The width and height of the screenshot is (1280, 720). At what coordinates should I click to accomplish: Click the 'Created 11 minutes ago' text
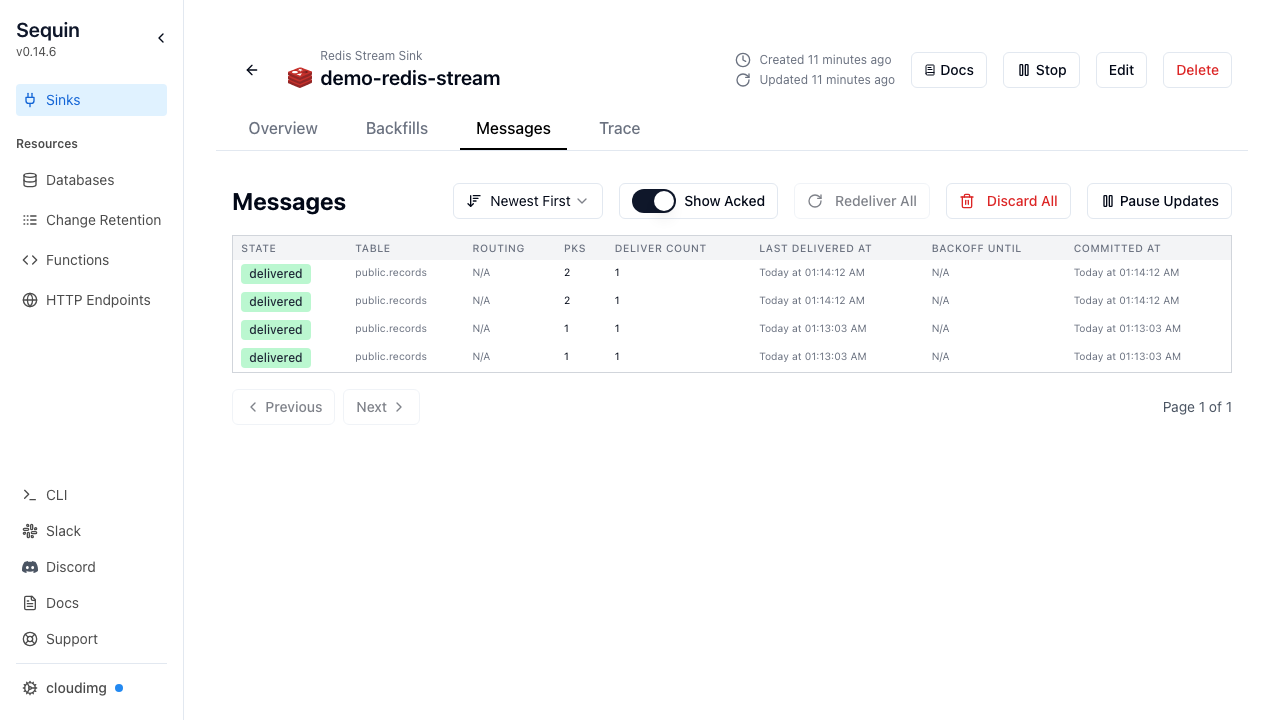coord(825,60)
